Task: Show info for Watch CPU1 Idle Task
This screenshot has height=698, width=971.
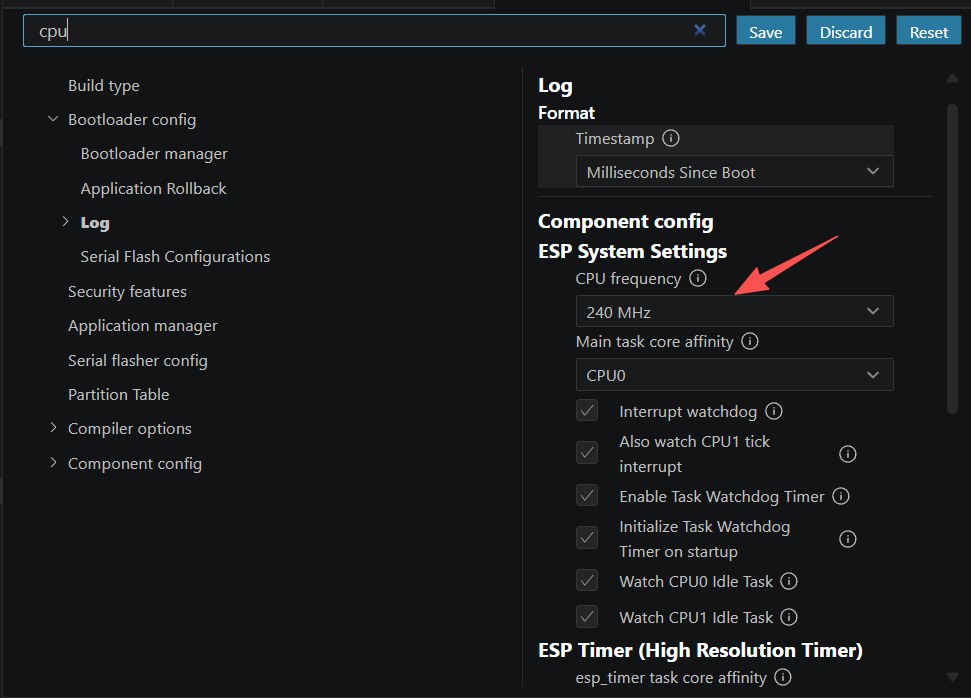Action: [x=789, y=617]
